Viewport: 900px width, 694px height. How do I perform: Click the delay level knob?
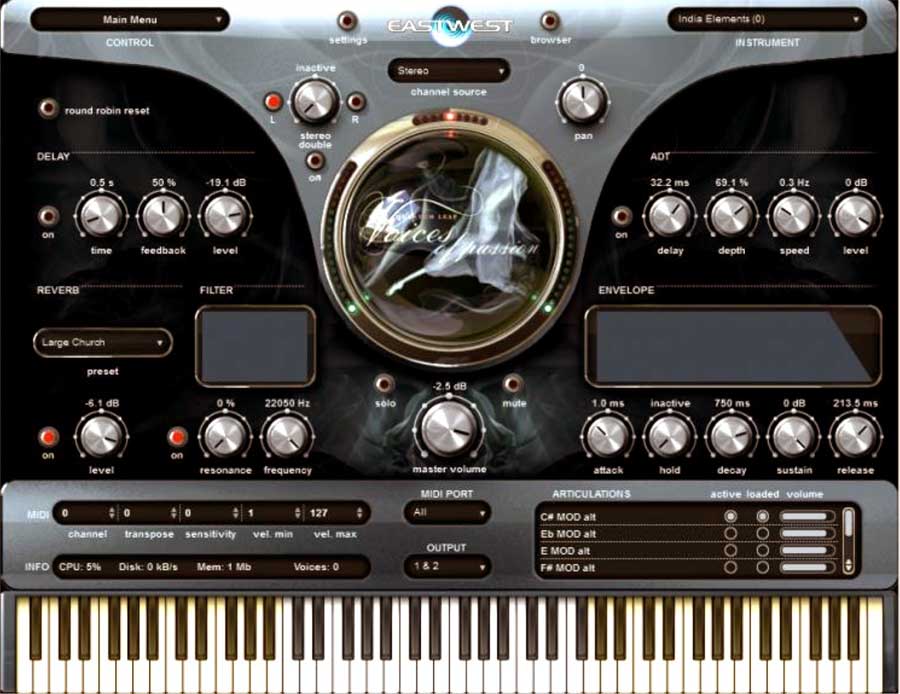click(225, 216)
